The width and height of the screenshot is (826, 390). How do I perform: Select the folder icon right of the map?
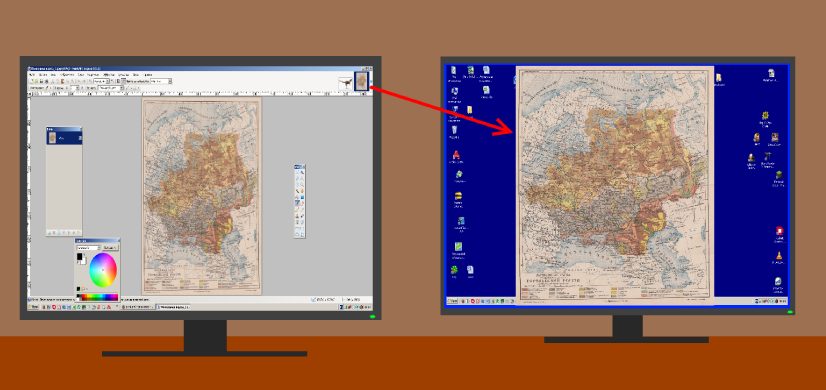click(719, 77)
